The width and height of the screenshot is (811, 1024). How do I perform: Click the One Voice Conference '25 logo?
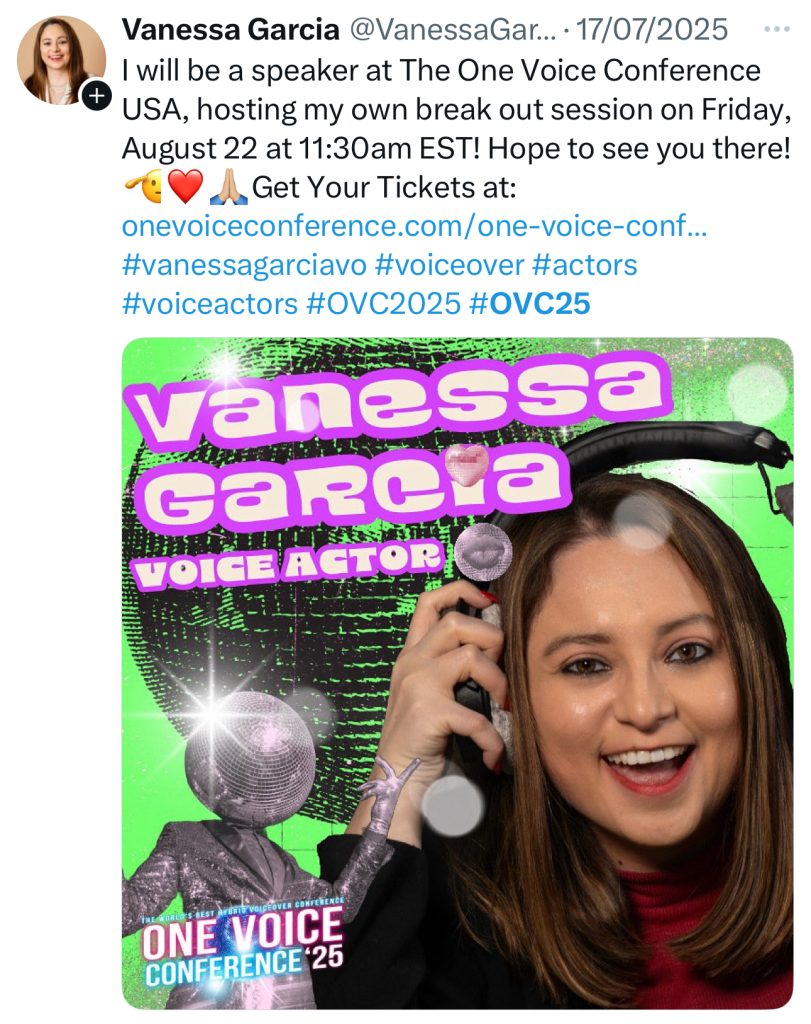point(243,940)
